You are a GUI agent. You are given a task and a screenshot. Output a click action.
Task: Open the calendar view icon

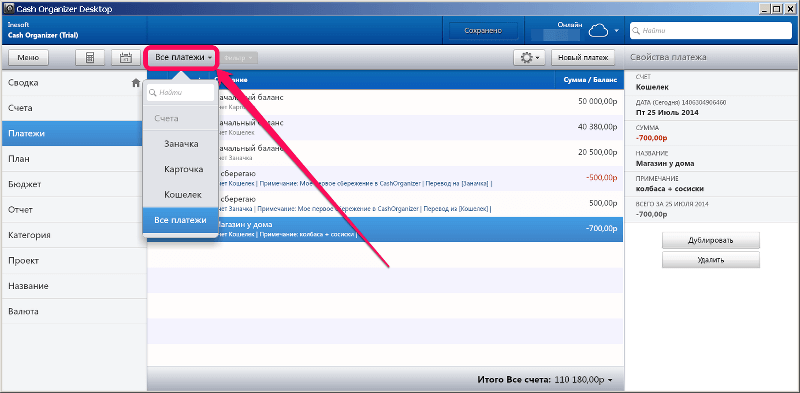[x=126, y=58]
